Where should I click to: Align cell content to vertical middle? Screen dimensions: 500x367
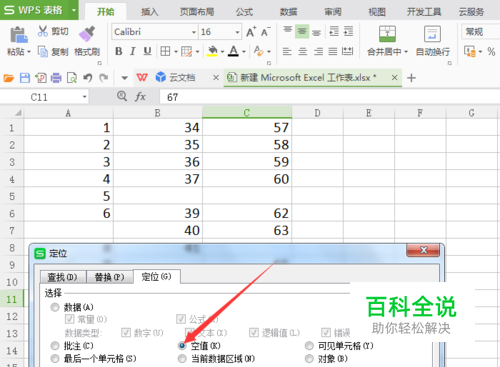point(302,32)
